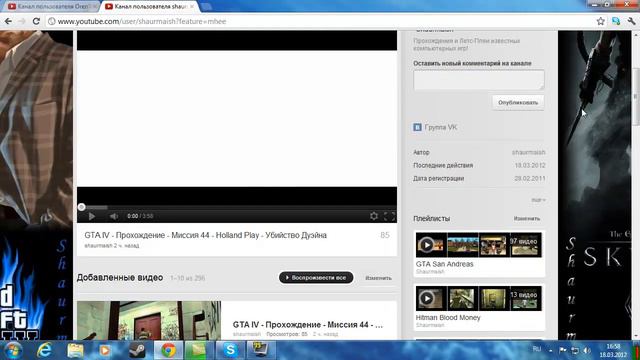Click the taskbar clock and date
The width and height of the screenshot is (640, 360).
613,351
